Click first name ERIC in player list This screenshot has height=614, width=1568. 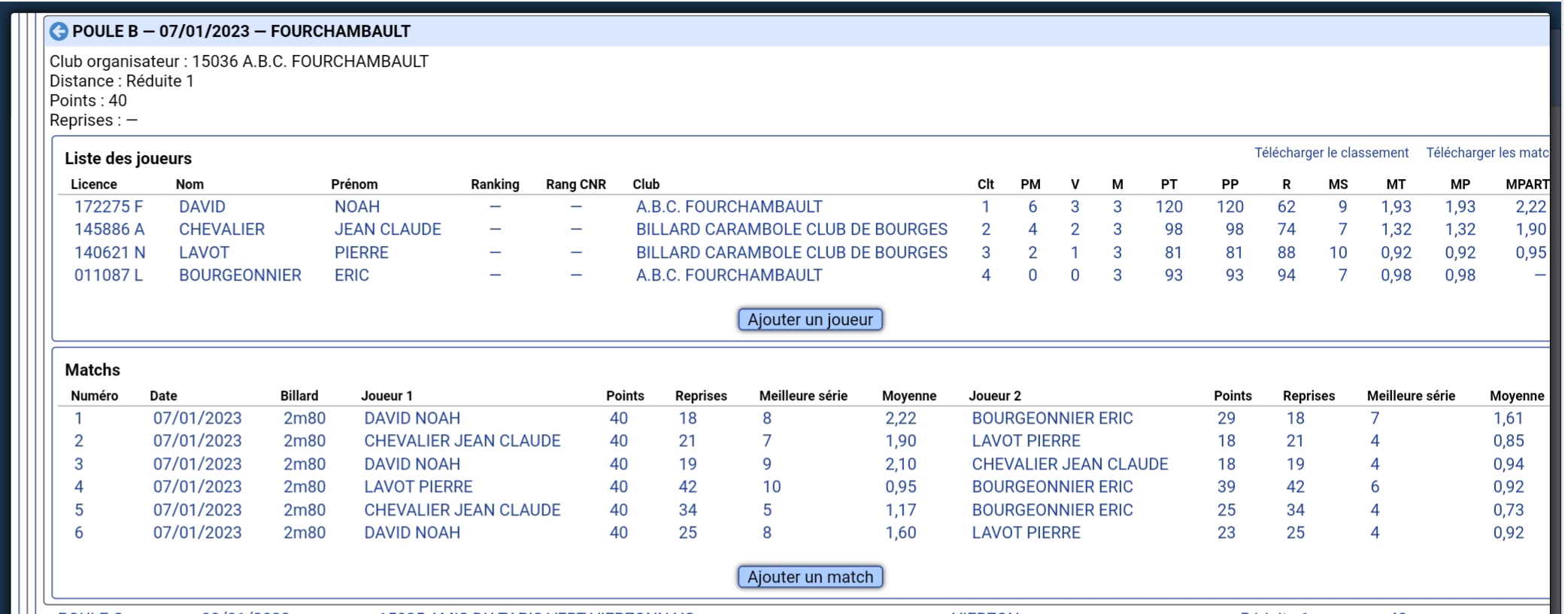point(352,275)
